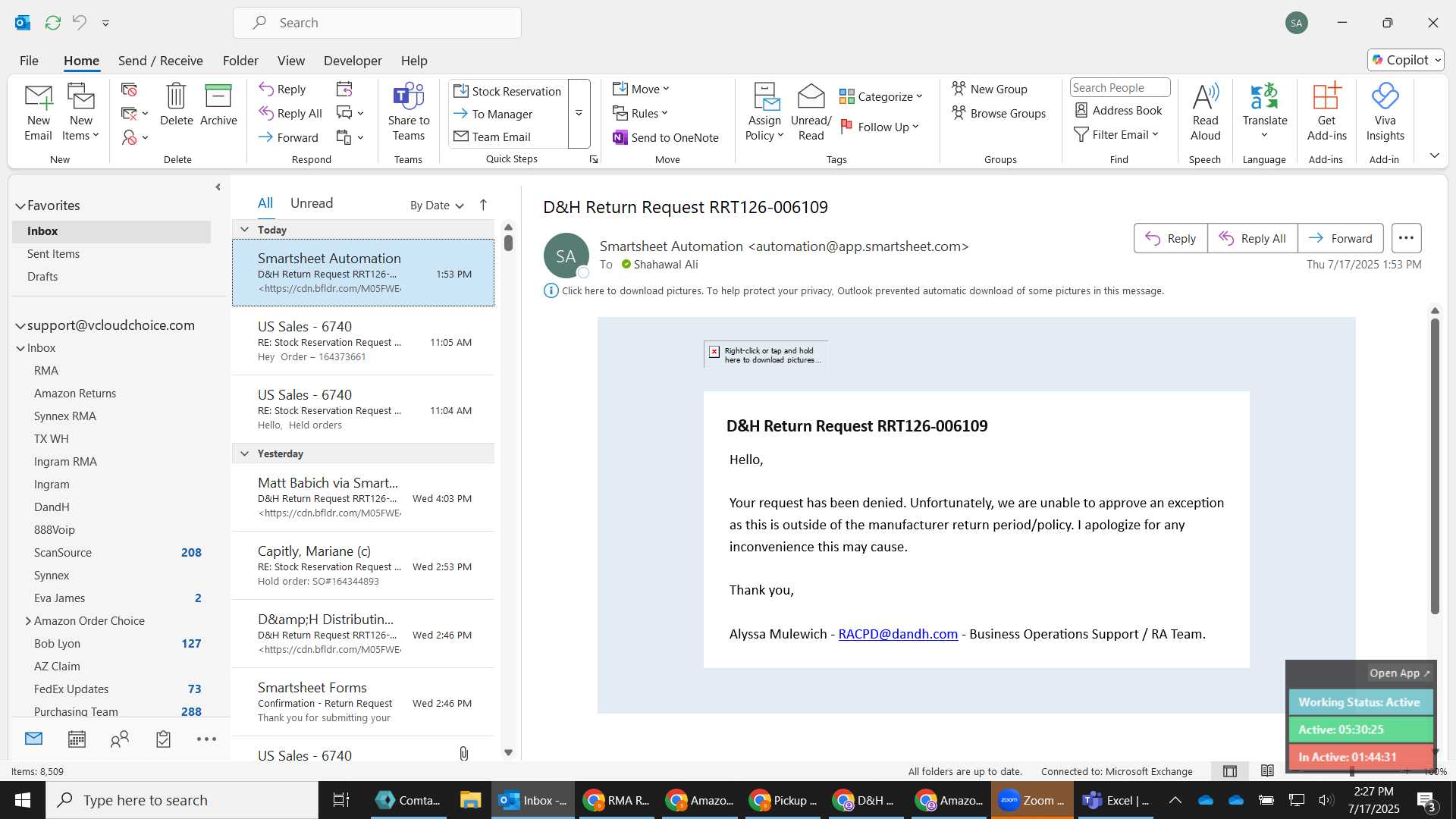This screenshot has width=1456, height=819.
Task: Open the Rules dropdown
Action: point(641,113)
